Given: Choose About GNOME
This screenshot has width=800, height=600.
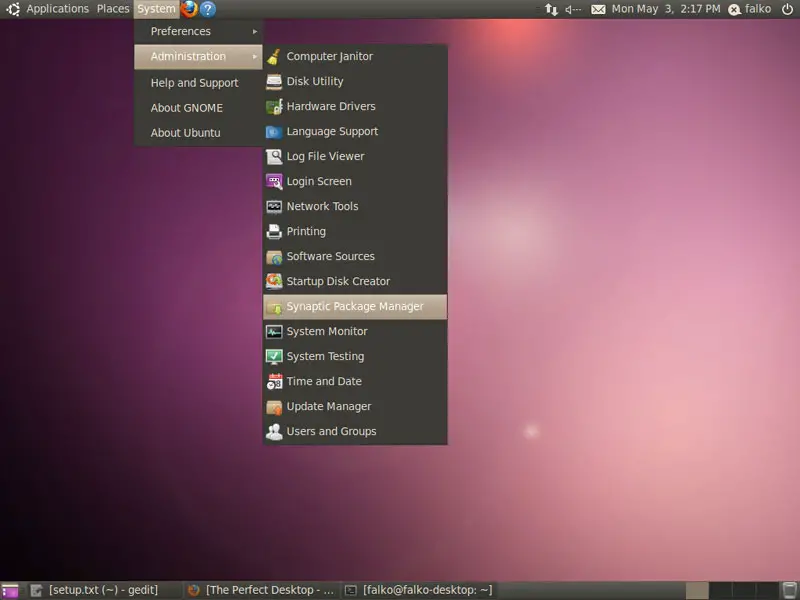Looking at the screenshot, I should coord(198,108).
